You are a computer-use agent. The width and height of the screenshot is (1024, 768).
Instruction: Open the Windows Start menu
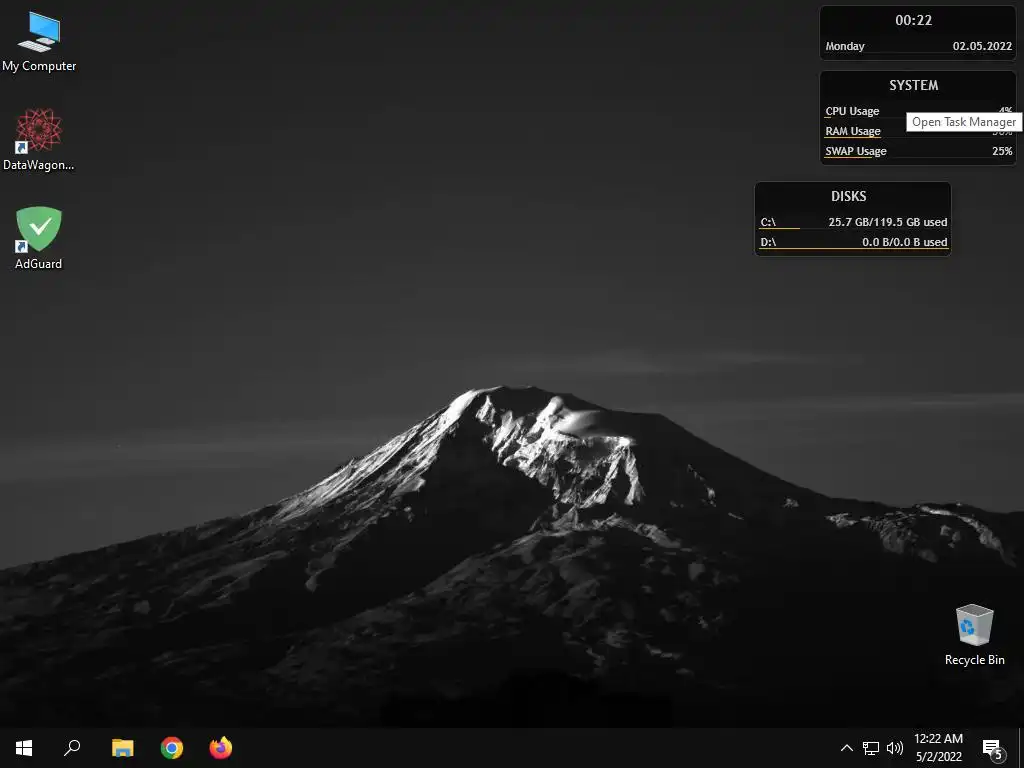[24, 748]
